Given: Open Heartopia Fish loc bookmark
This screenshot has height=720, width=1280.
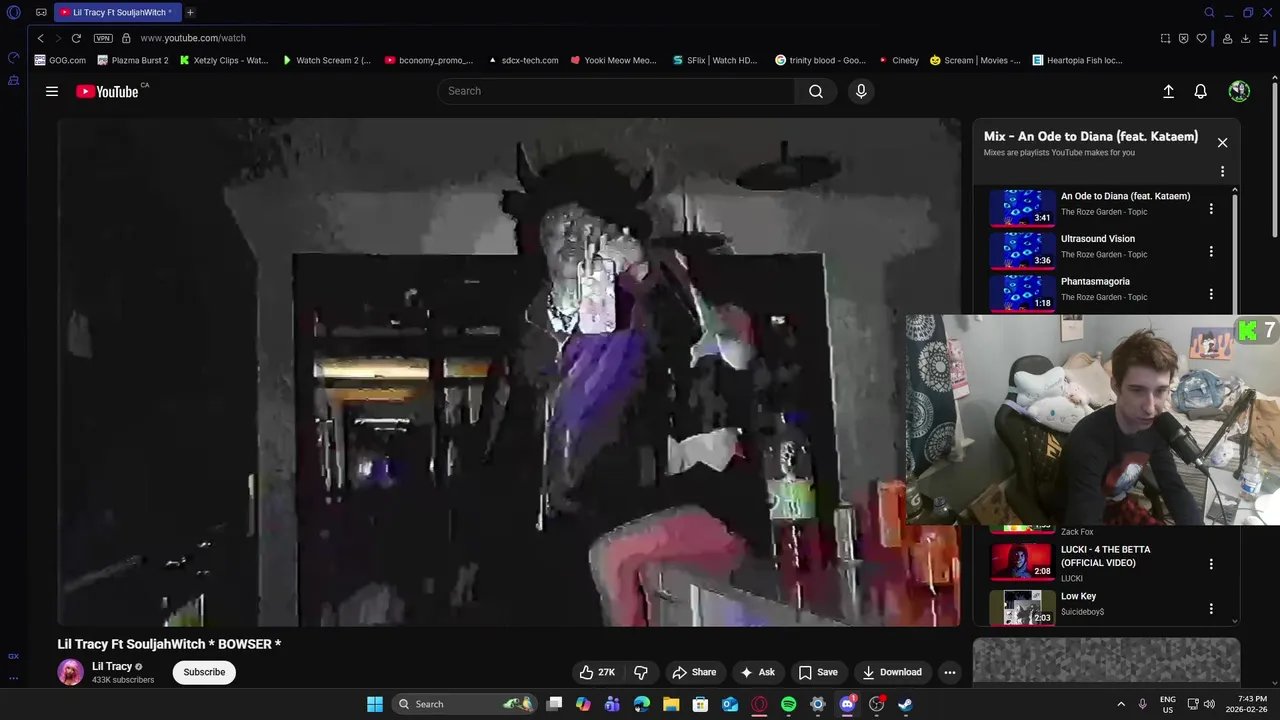Looking at the screenshot, I should pos(1077,60).
